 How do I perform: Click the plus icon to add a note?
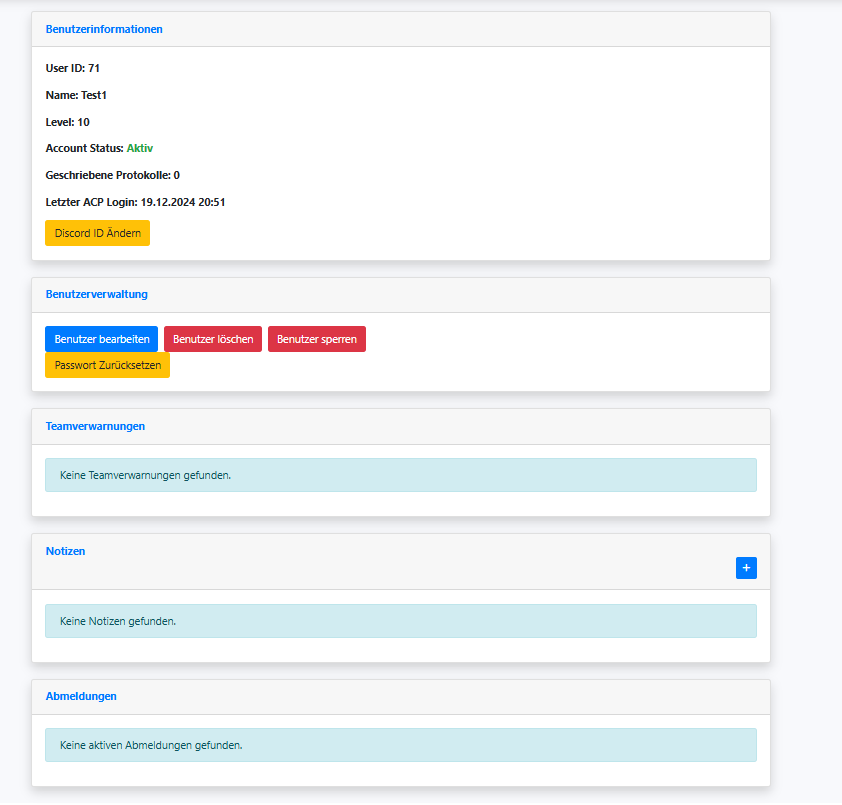click(x=746, y=568)
